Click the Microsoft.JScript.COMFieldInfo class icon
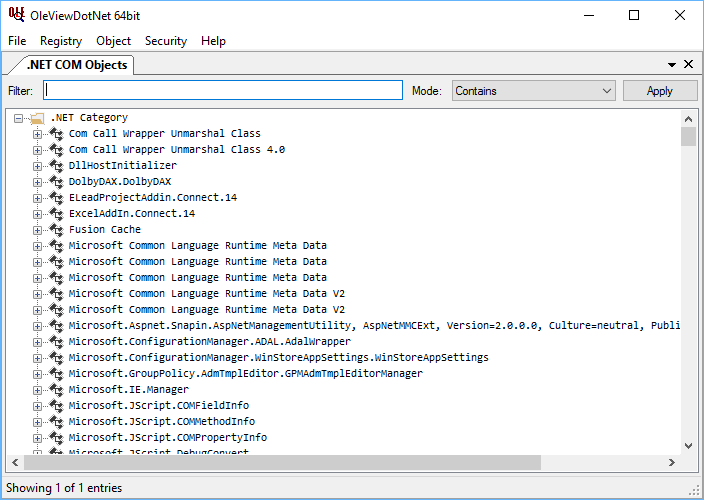 [x=56, y=406]
